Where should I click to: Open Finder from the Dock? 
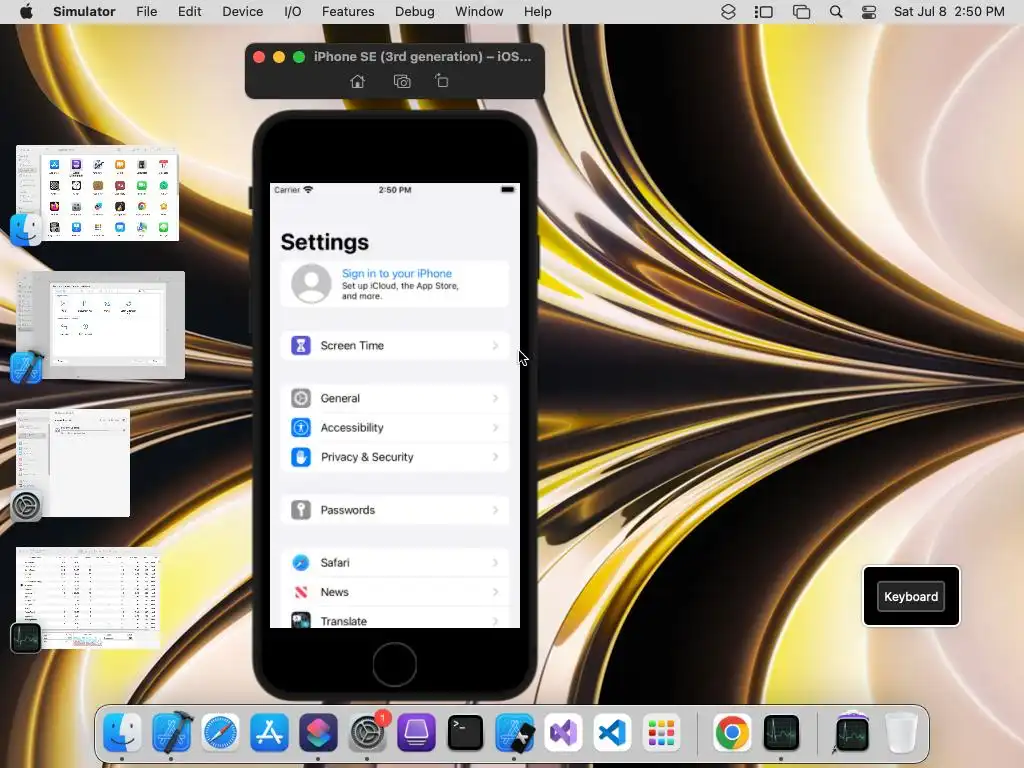click(122, 732)
